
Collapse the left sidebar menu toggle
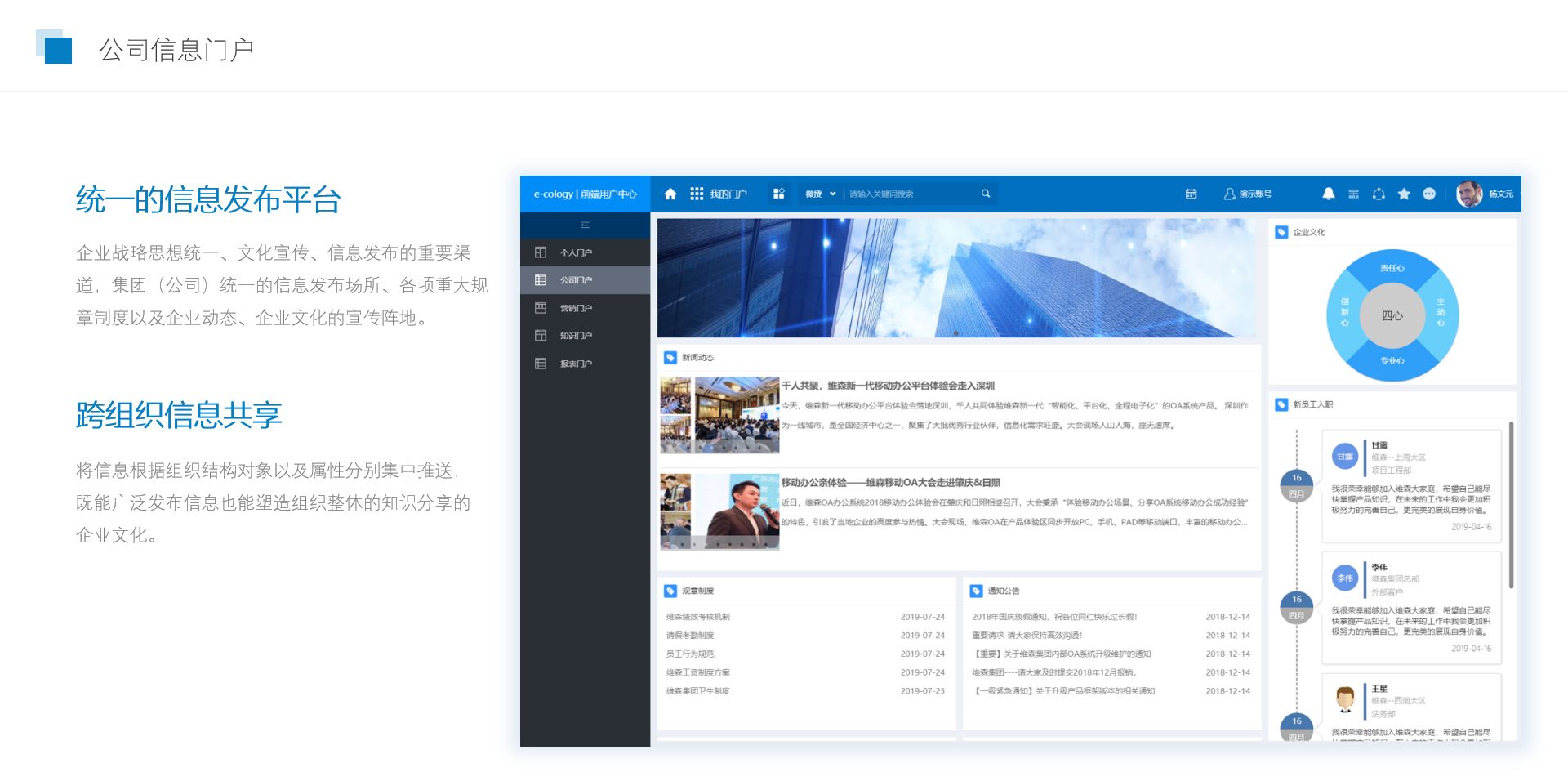coord(585,225)
